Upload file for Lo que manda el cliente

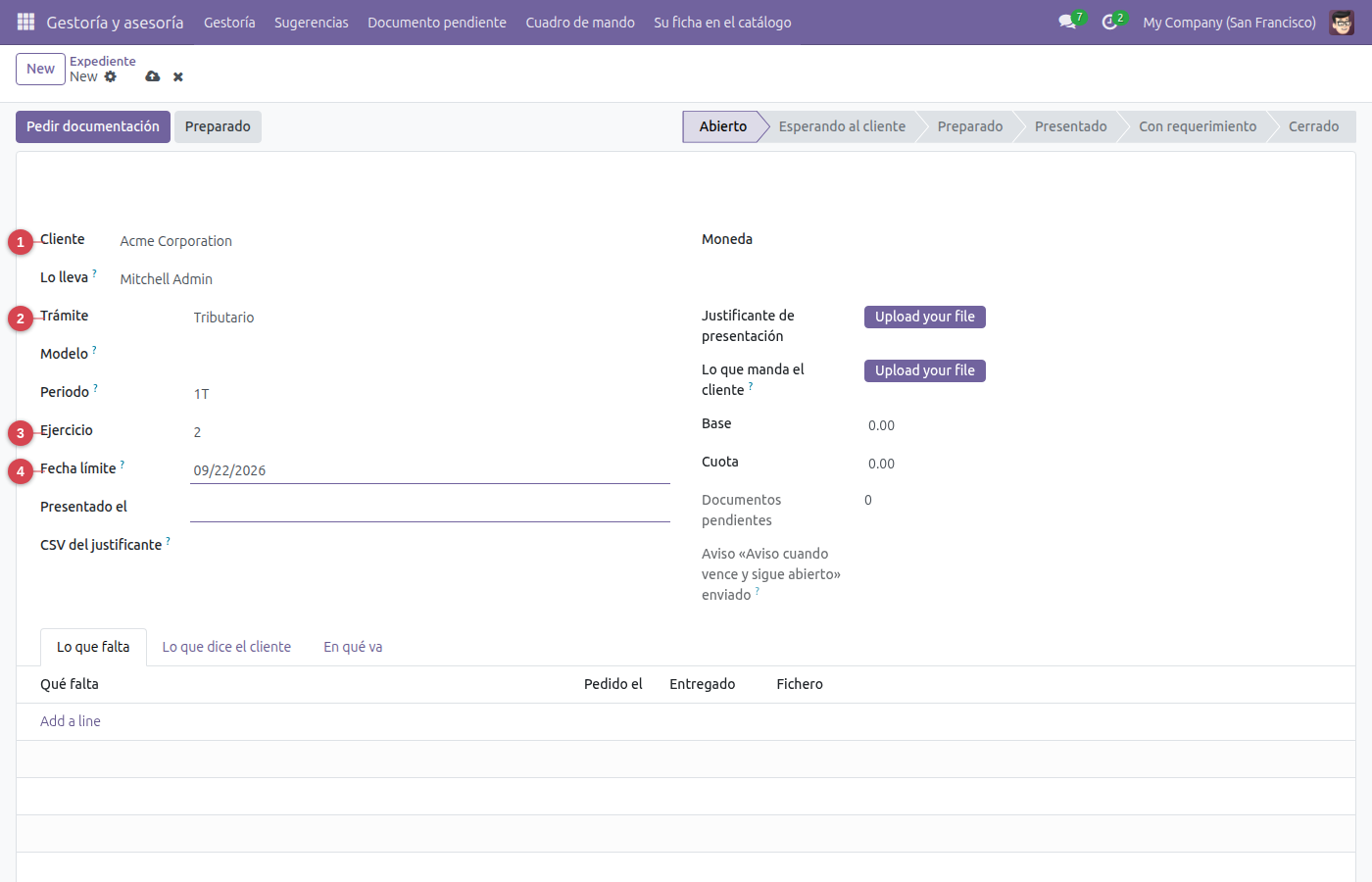925,370
